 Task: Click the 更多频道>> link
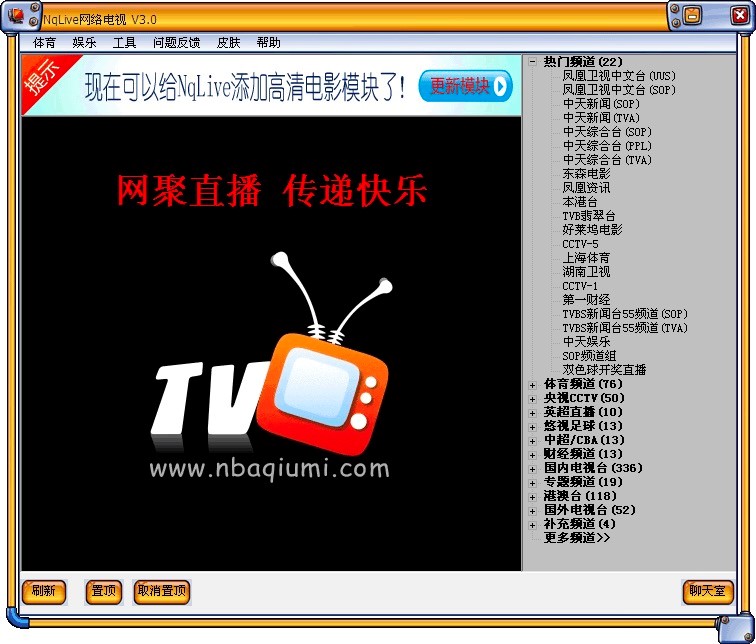coord(577,537)
